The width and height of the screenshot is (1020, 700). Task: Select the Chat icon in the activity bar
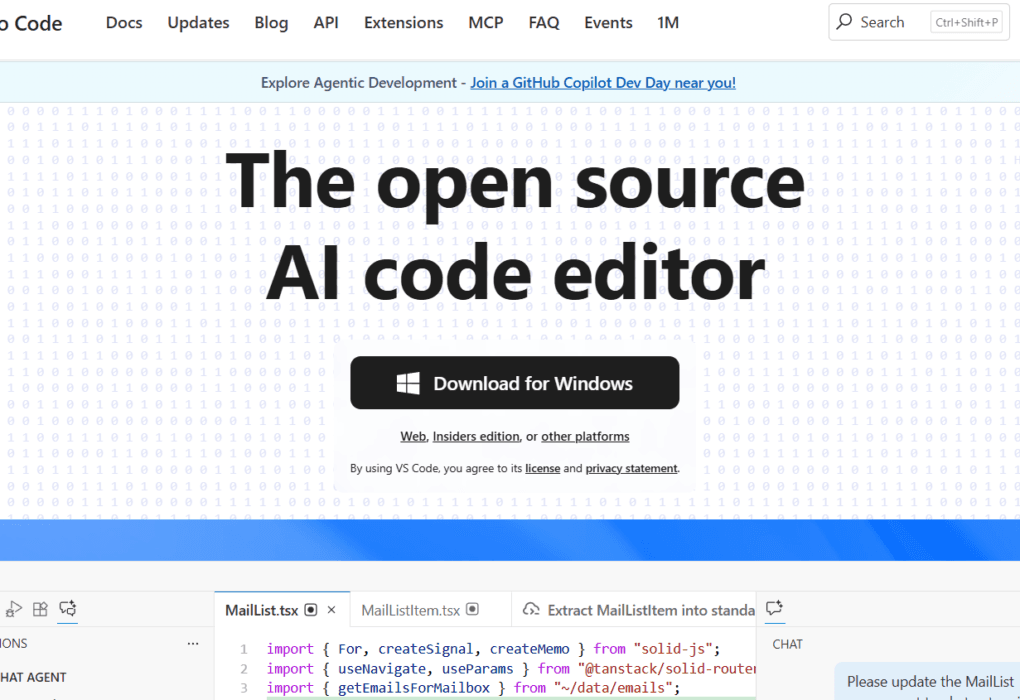(x=68, y=608)
